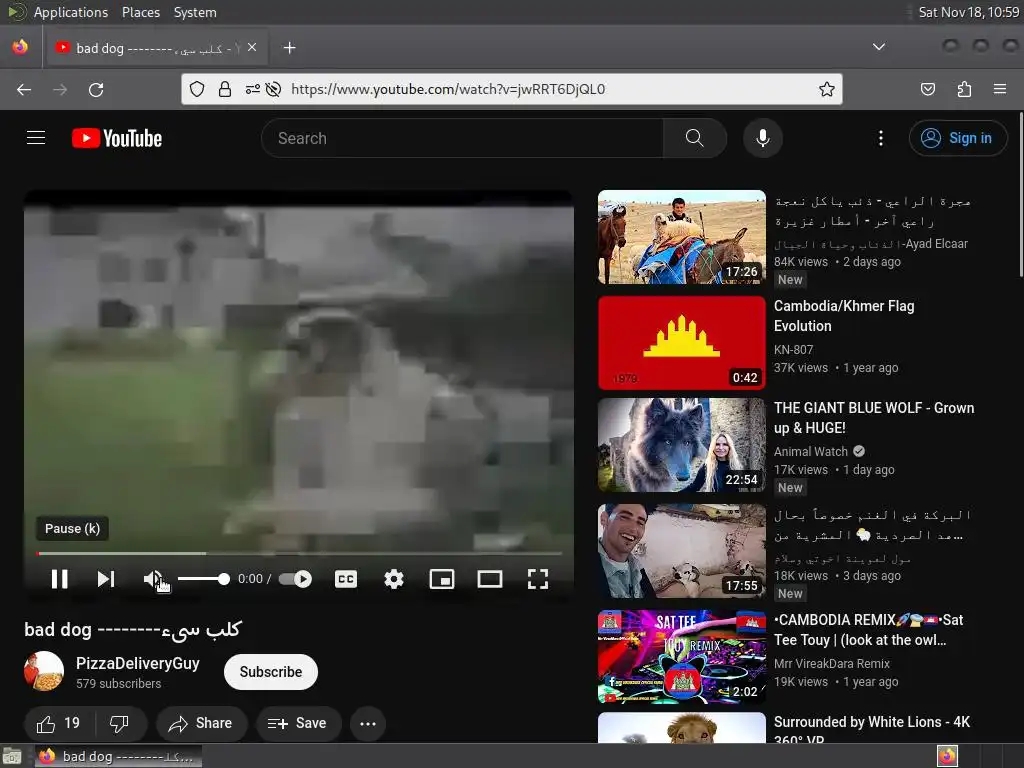Open the Applications menu
Screen dimensions: 1024x768
71,12
